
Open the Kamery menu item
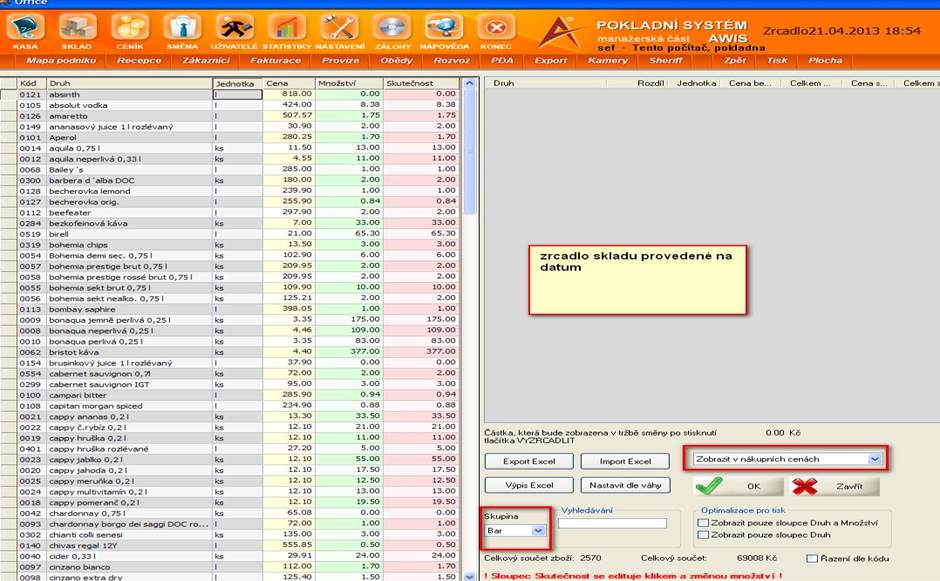pos(608,61)
